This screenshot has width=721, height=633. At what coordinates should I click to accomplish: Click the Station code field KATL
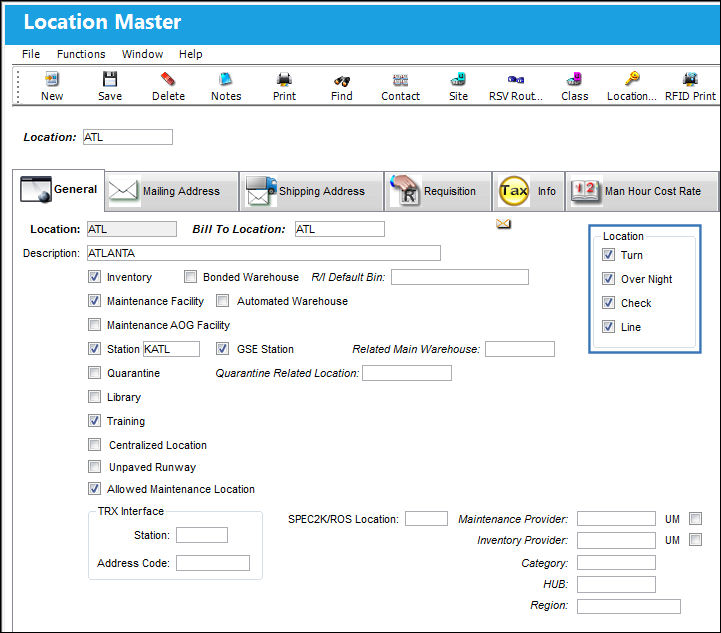[172, 349]
